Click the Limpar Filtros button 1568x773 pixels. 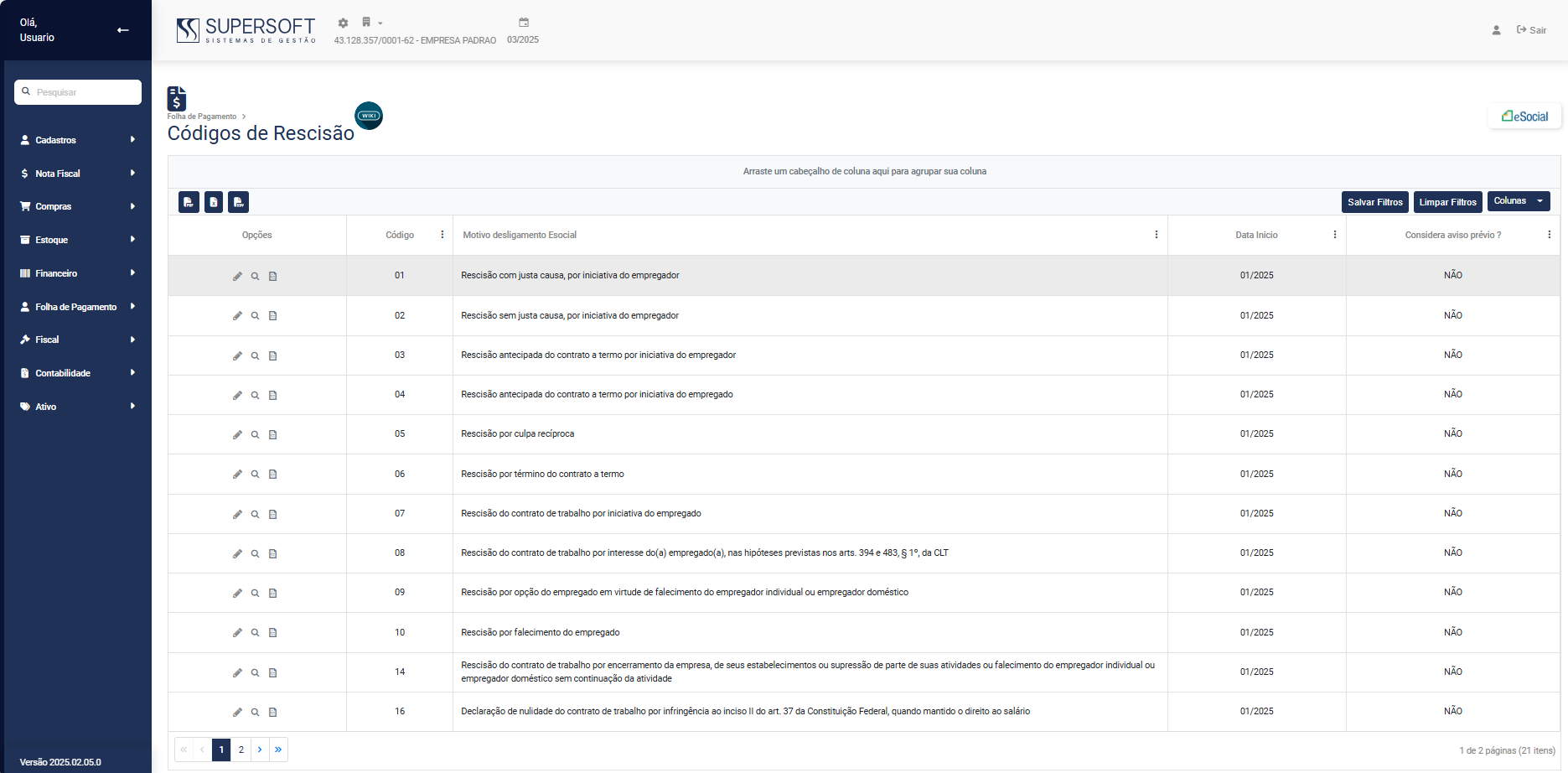point(1447,202)
